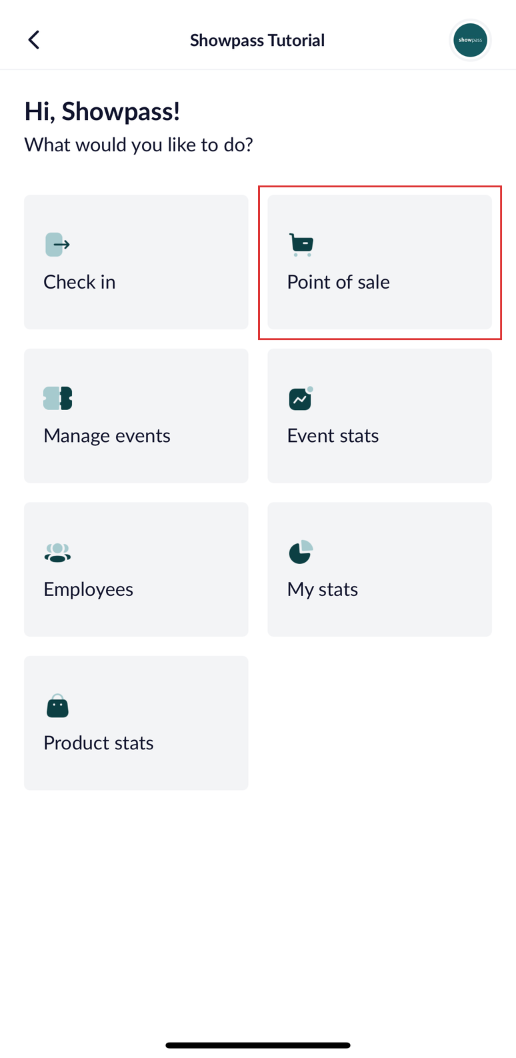
Task: Select the Employees label
Action: coord(88,590)
